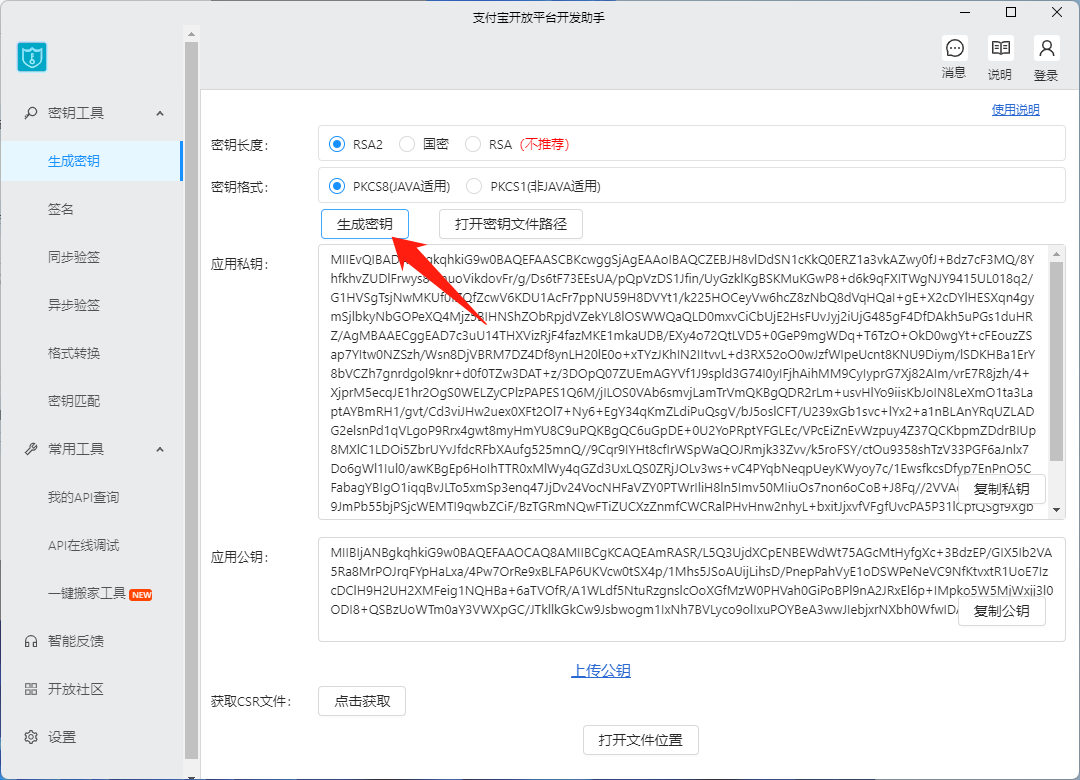Image resolution: width=1080 pixels, height=780 pixels.
Task: Open the 说明 documentation book icon
Action: (x=1000, y=48)
